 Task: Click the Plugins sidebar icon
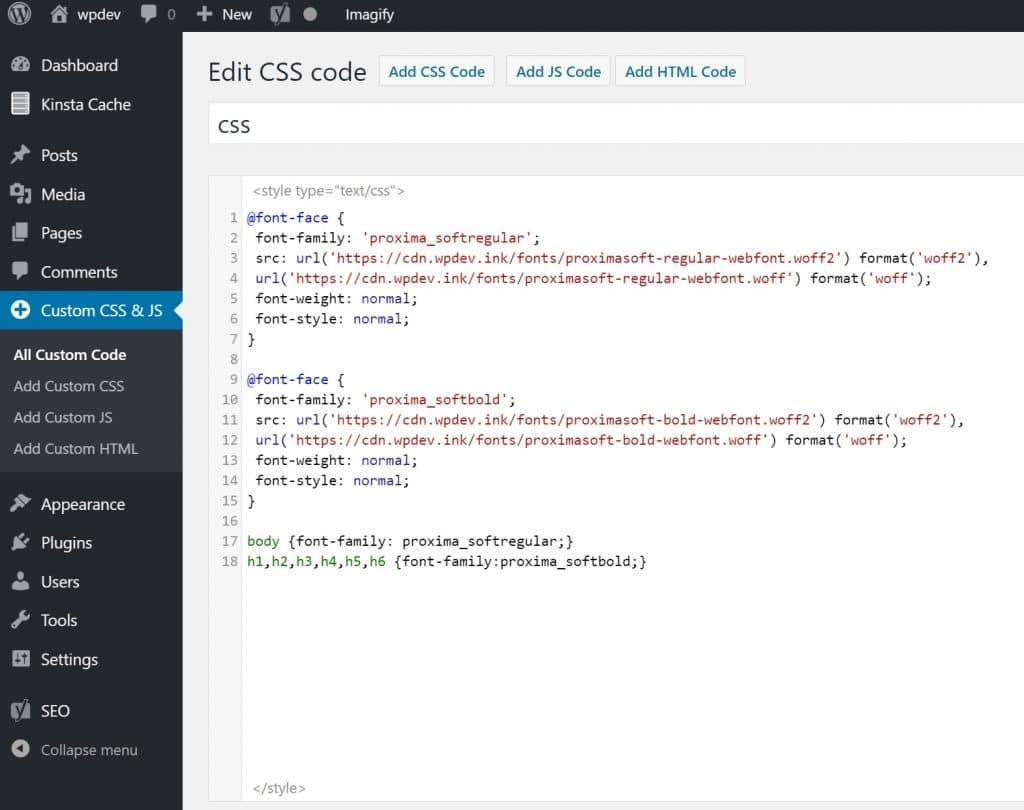(22, 542)
